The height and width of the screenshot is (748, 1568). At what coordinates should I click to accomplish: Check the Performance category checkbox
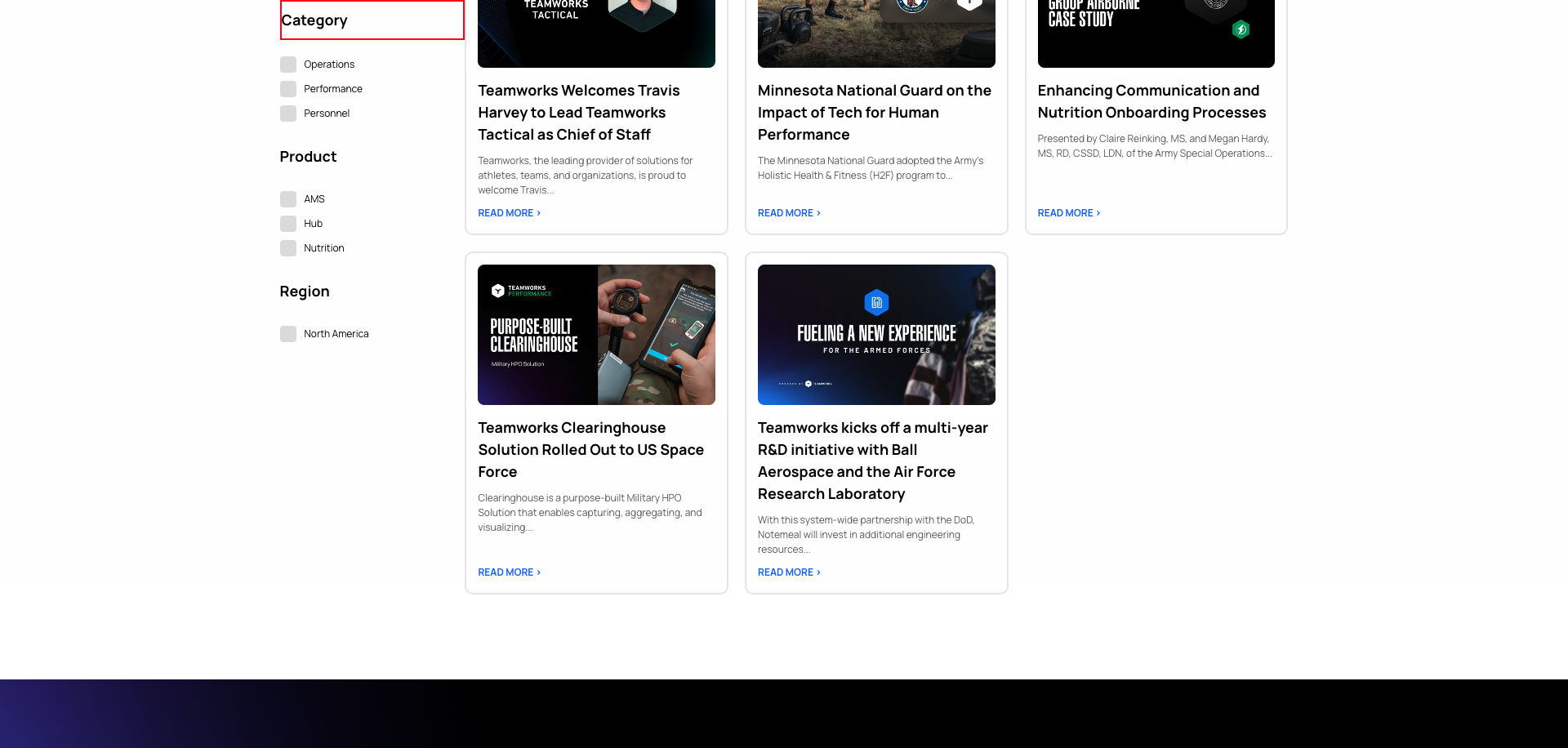287,88
